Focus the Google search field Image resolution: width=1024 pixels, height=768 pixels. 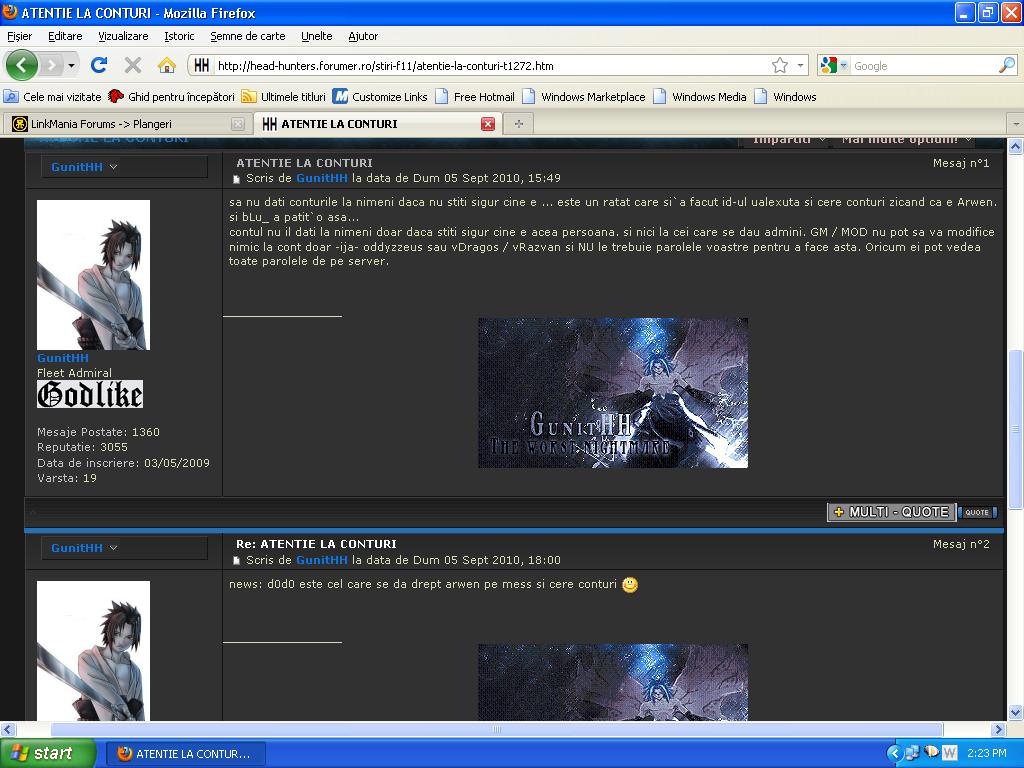(x=923, y=66)
